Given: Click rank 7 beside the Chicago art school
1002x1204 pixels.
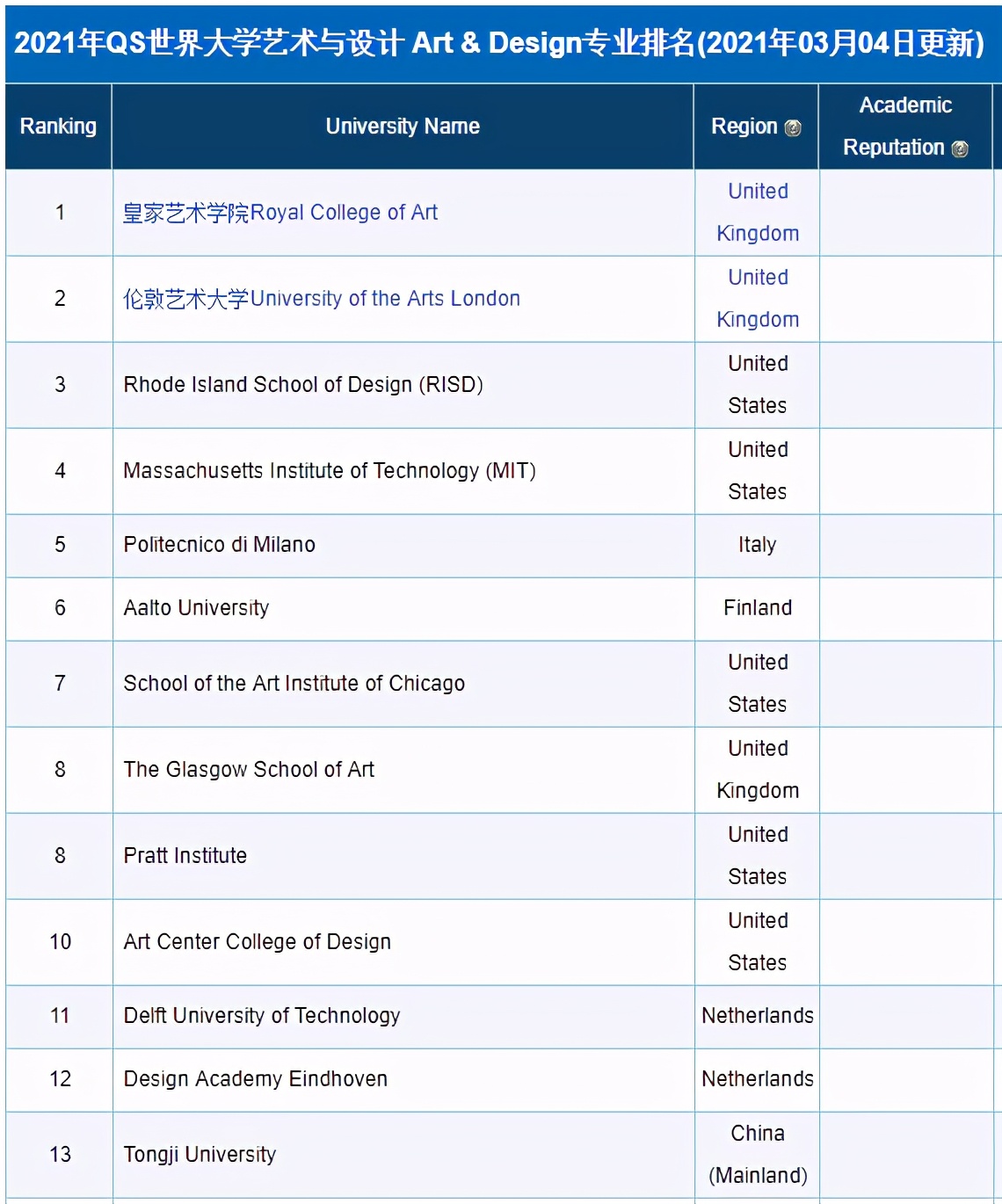Looking at the screenshot, I should point(60,684).
